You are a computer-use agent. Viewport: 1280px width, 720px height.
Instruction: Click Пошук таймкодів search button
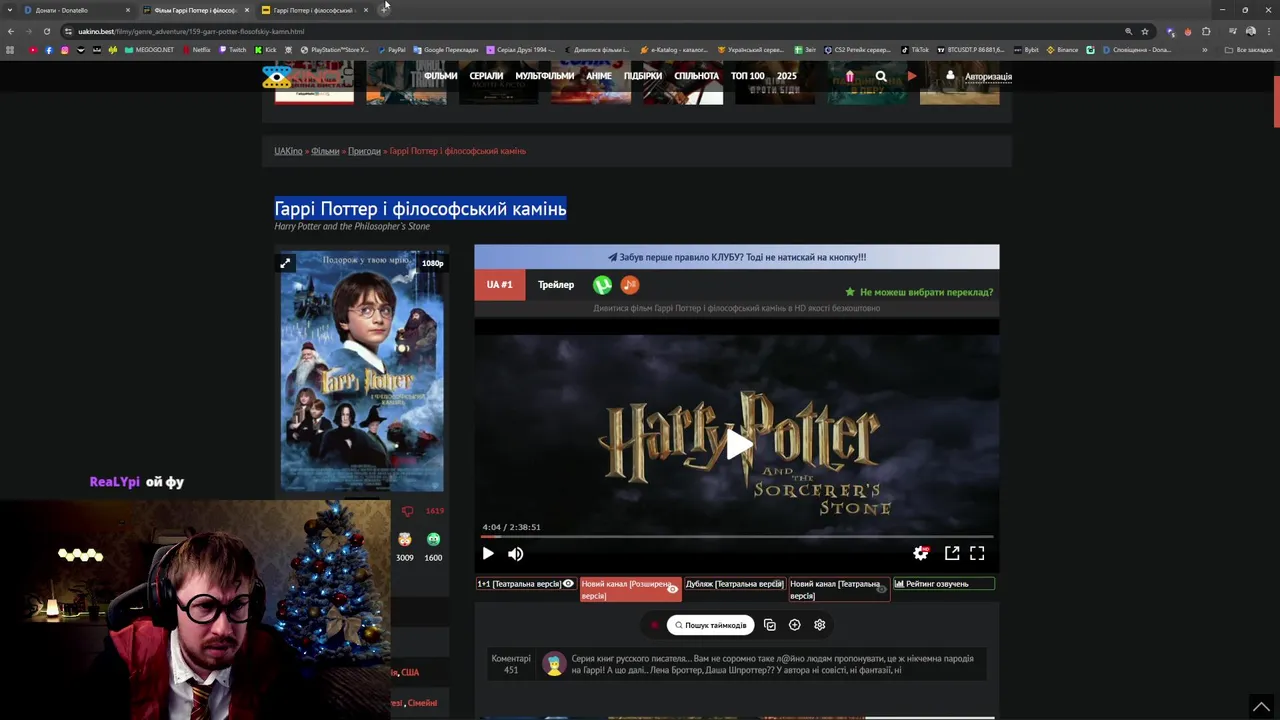point(710,625)
